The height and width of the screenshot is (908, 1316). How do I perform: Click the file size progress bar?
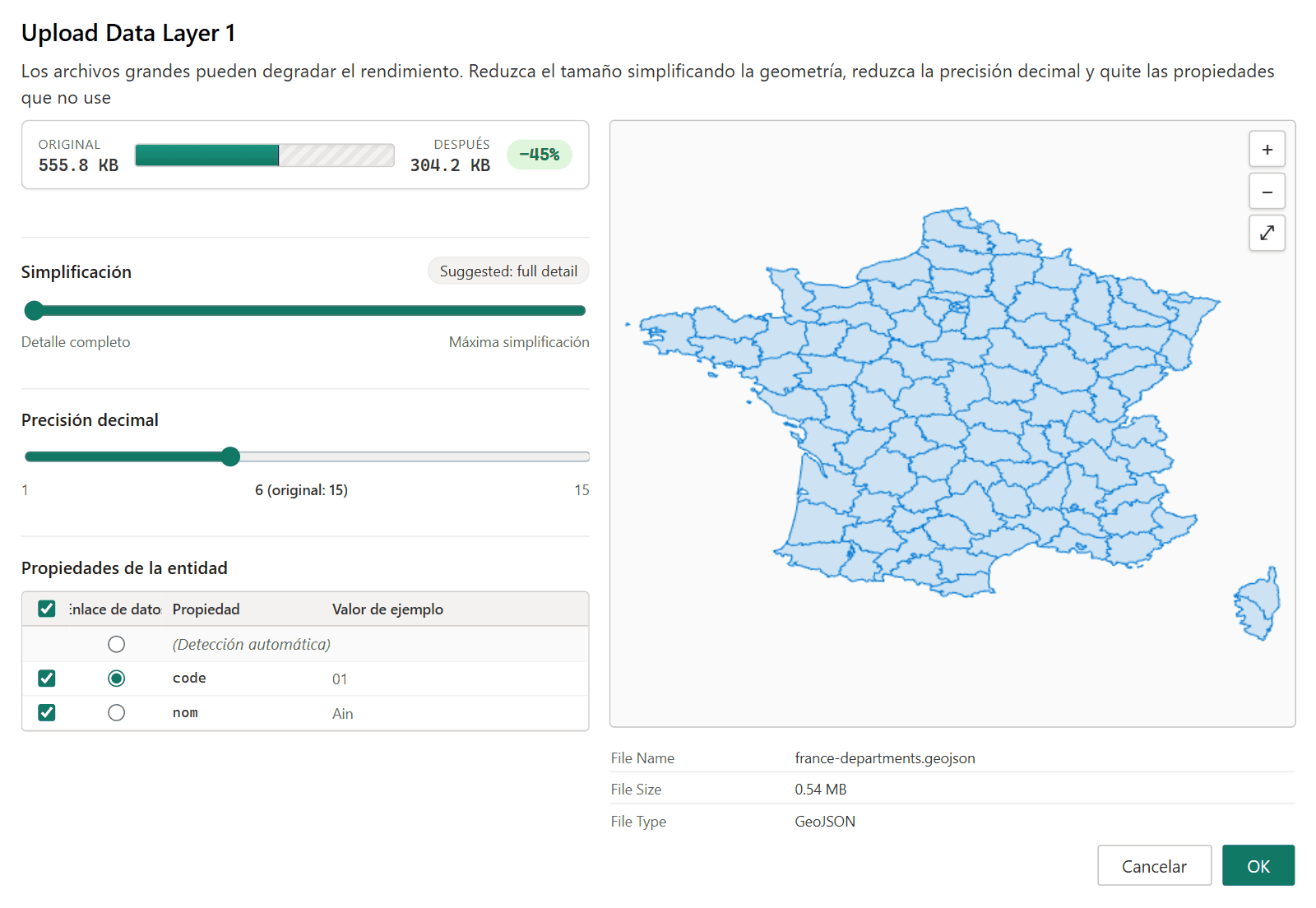pos(265,155)
